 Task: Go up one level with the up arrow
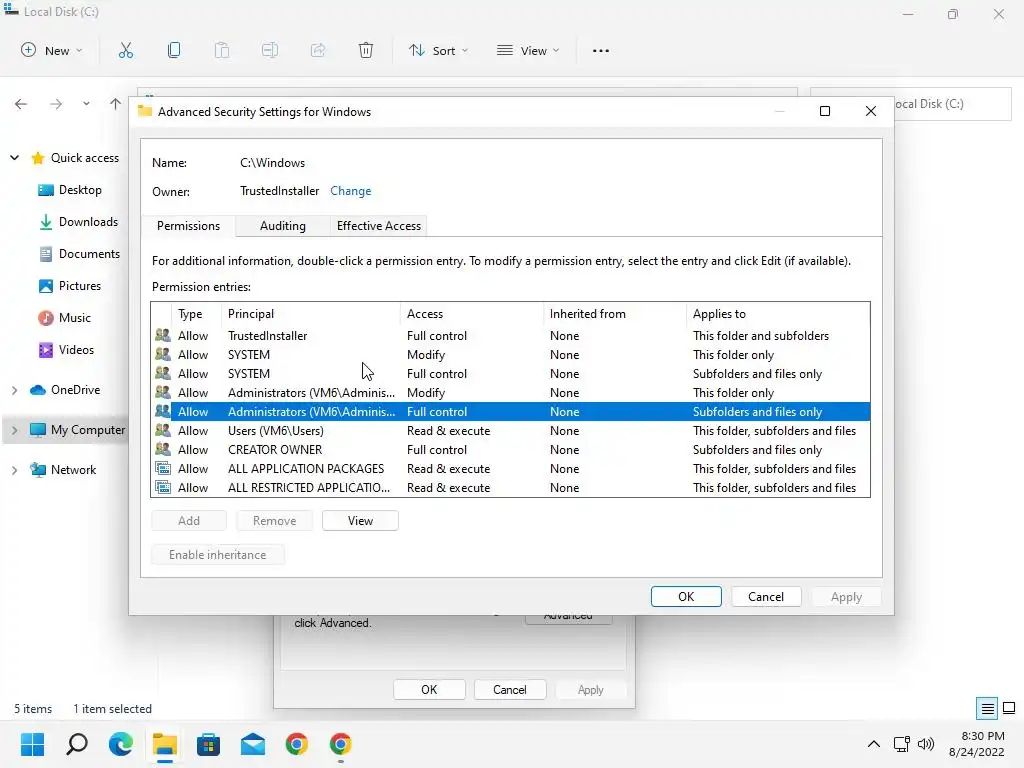coord(116,104)
